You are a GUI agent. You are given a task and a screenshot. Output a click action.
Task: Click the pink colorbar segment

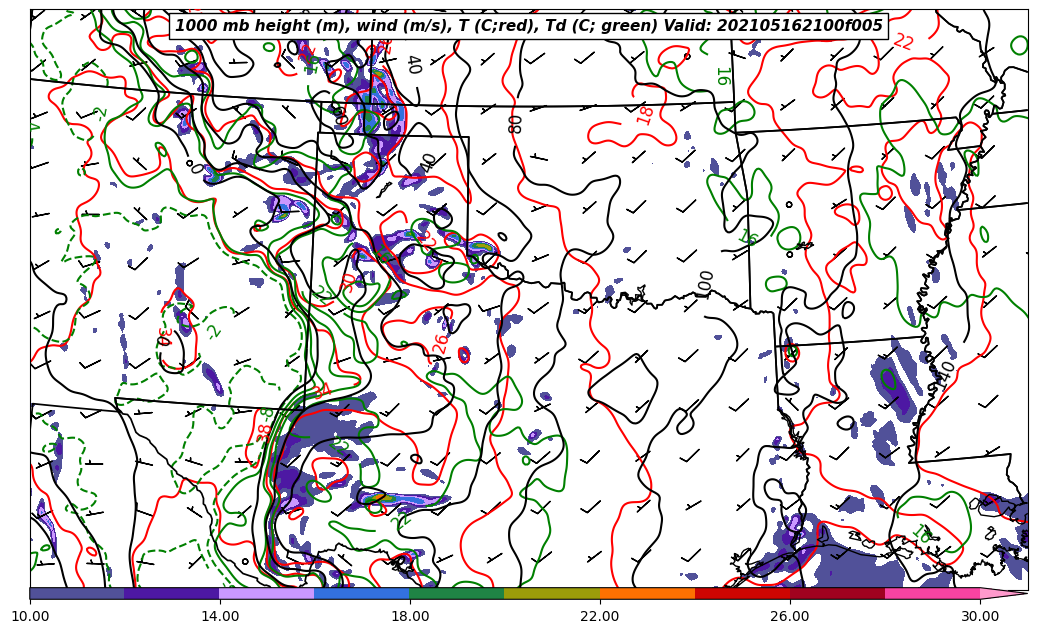[932, 593]
